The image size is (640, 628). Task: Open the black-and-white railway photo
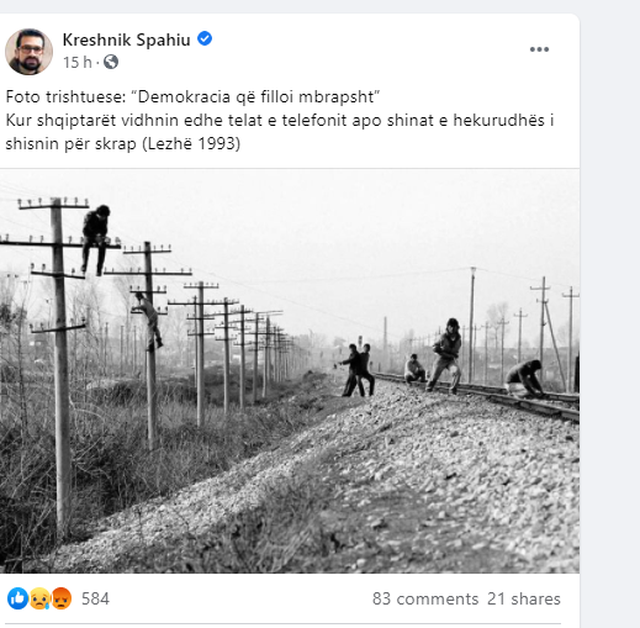pos(289,371)
